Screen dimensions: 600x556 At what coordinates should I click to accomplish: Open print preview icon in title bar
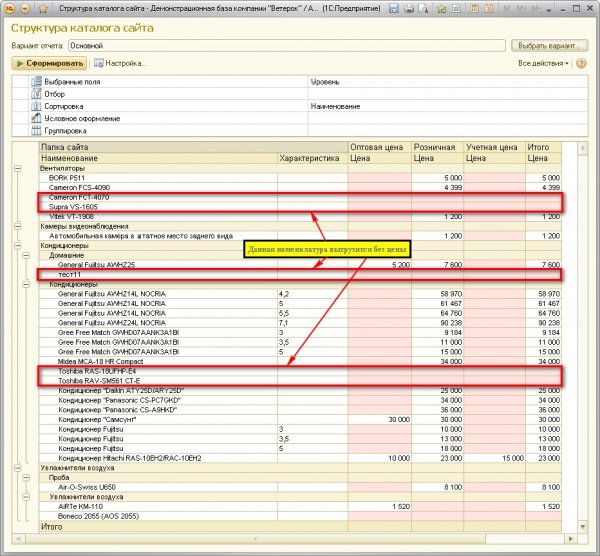coord(421,8)
